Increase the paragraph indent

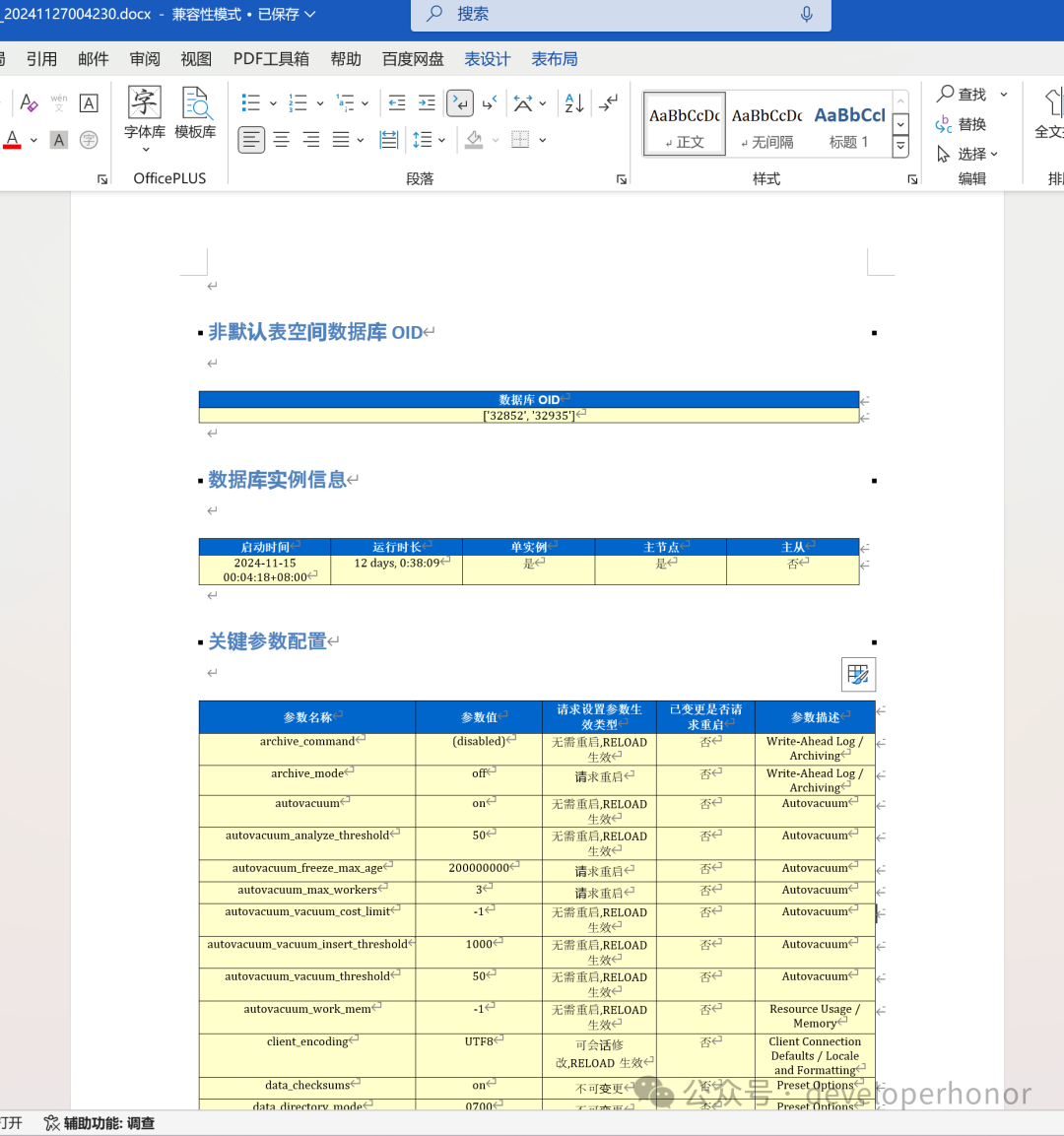428,102
